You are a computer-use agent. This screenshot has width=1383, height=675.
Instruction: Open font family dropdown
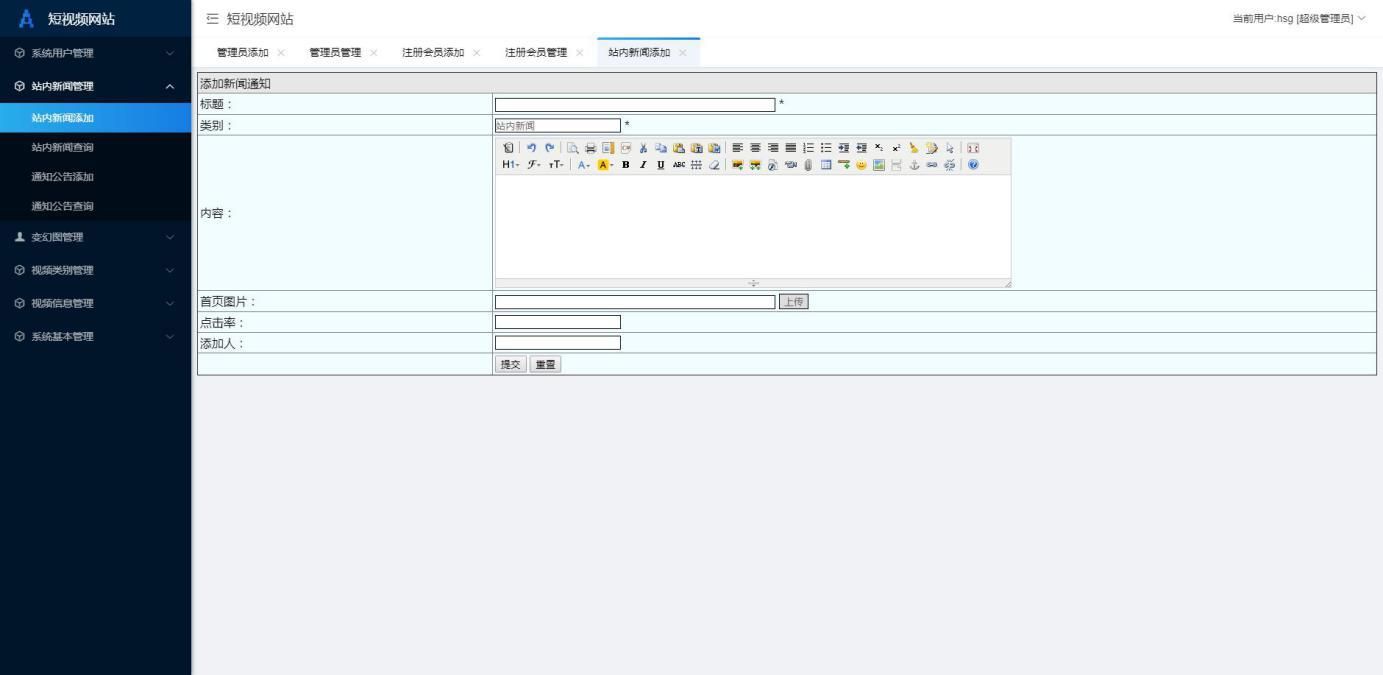click(x=533, y=164)
